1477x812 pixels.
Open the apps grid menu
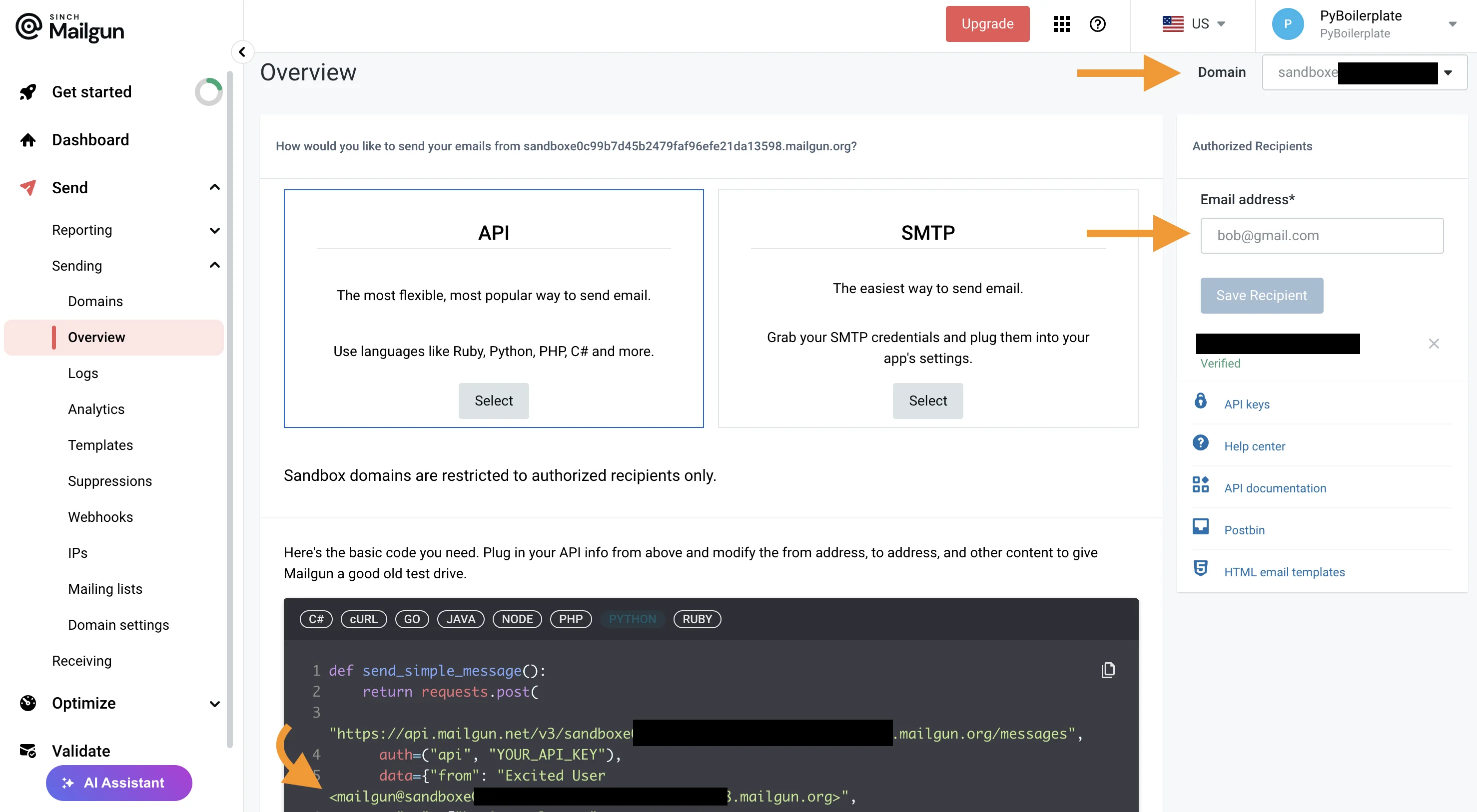pyautogui.click(x=1061, y=23)
